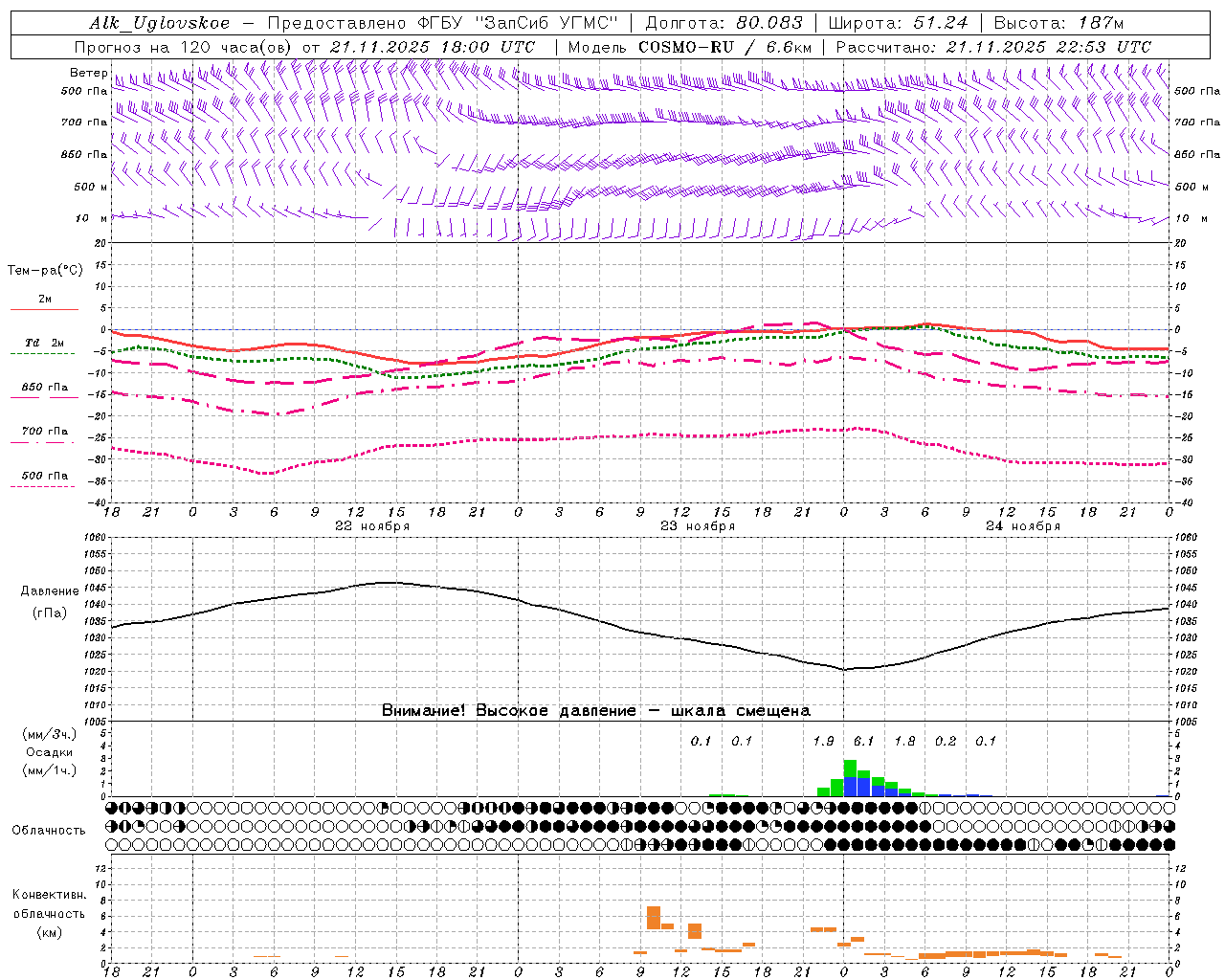Viewport: 1225px width, 980px height.
Task: Click -40 on the left temperature axis
Action: (99, 502)
